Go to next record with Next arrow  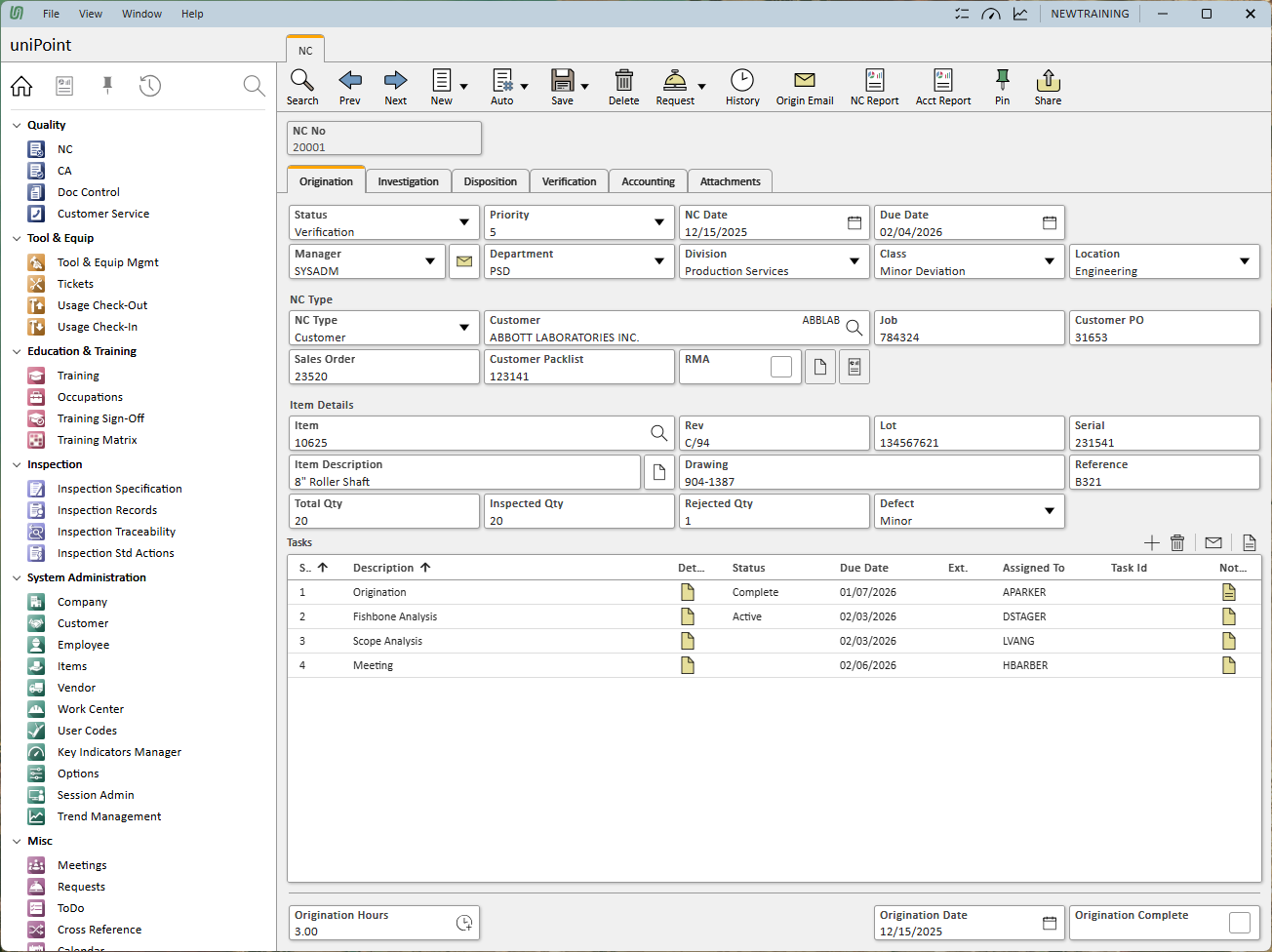click(x=396, y=80)
